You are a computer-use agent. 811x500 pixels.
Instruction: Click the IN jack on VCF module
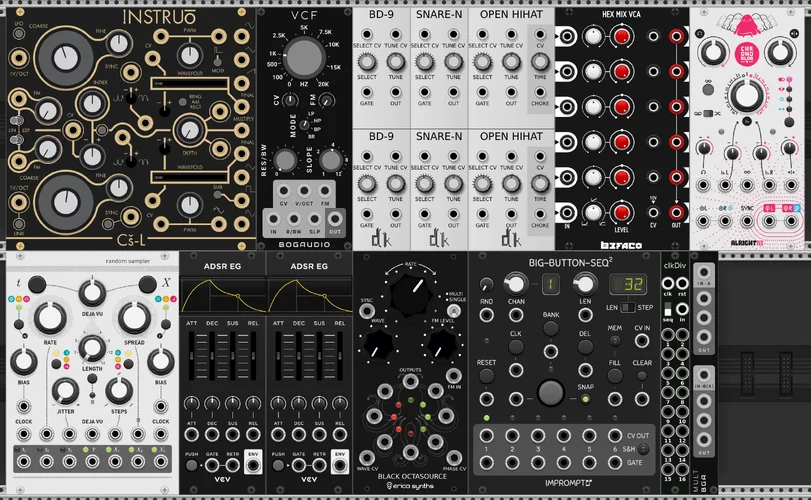(x=273, y=219)
